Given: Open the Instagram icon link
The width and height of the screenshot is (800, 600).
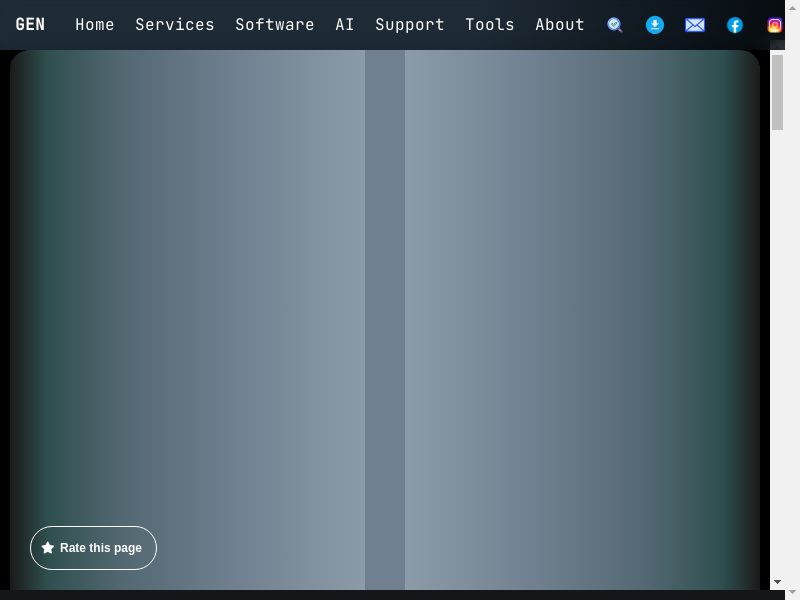Looking at the screenshot, I should pos(774,25).
